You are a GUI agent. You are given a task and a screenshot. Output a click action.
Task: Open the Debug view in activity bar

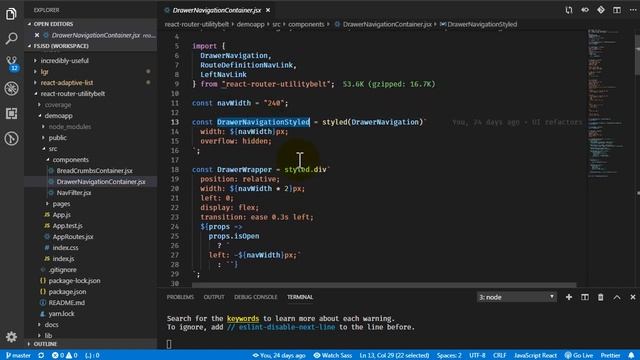click(11, 88)
